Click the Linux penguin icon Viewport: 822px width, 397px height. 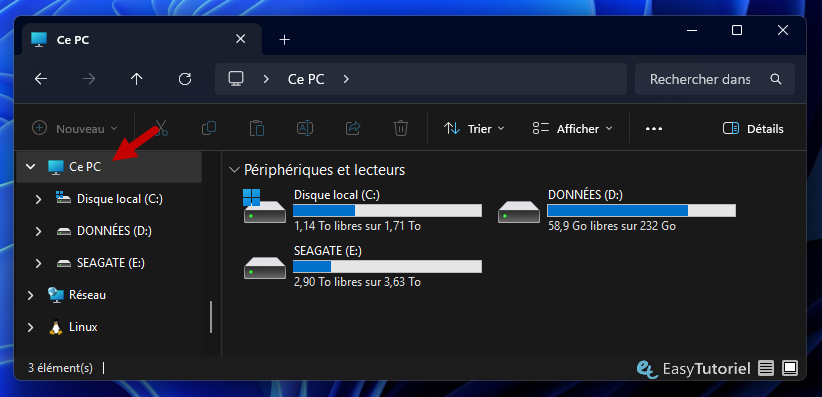point(56,327)
